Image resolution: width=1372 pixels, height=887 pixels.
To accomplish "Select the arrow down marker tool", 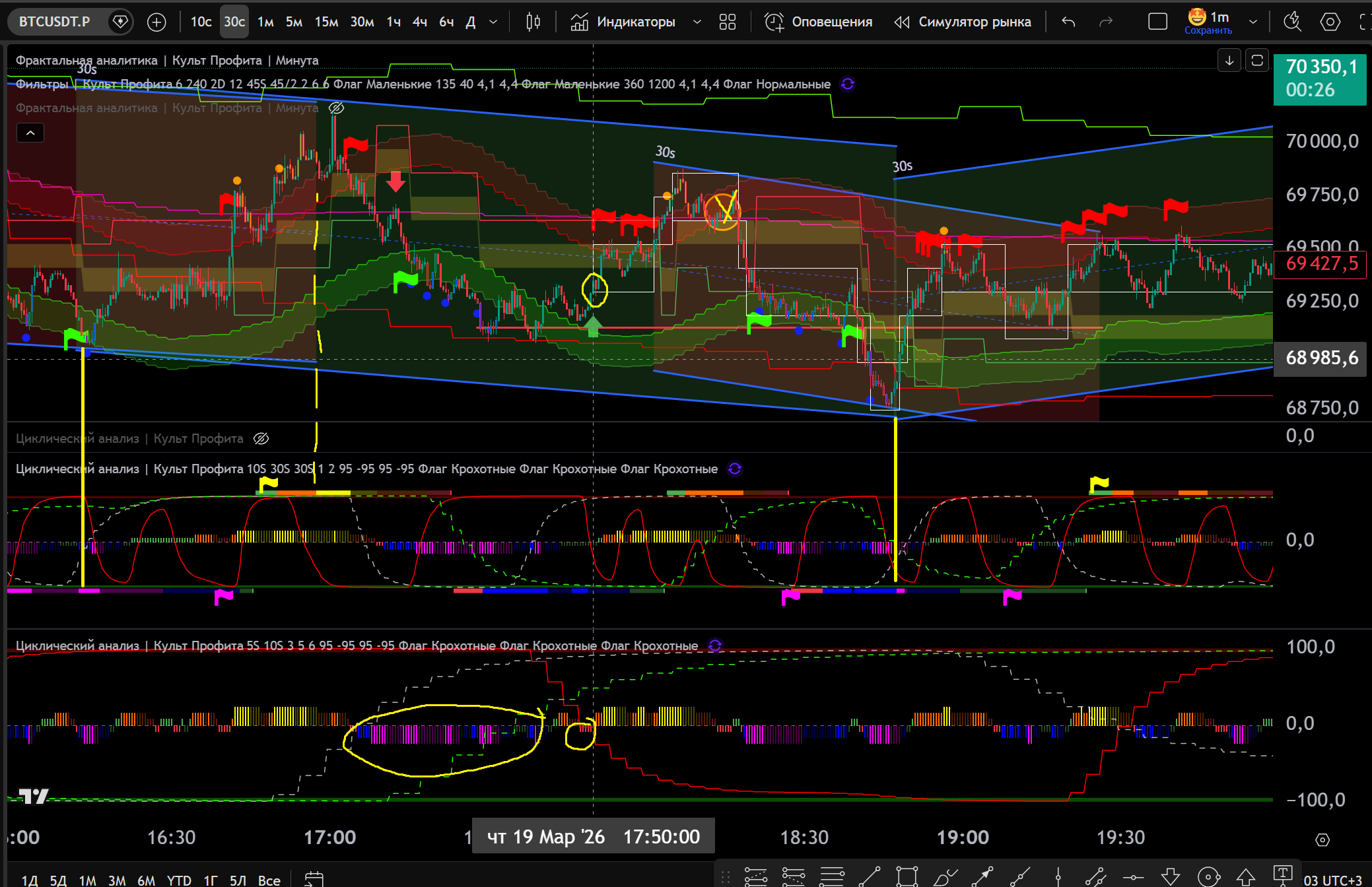I will (x=1171, y=876).
